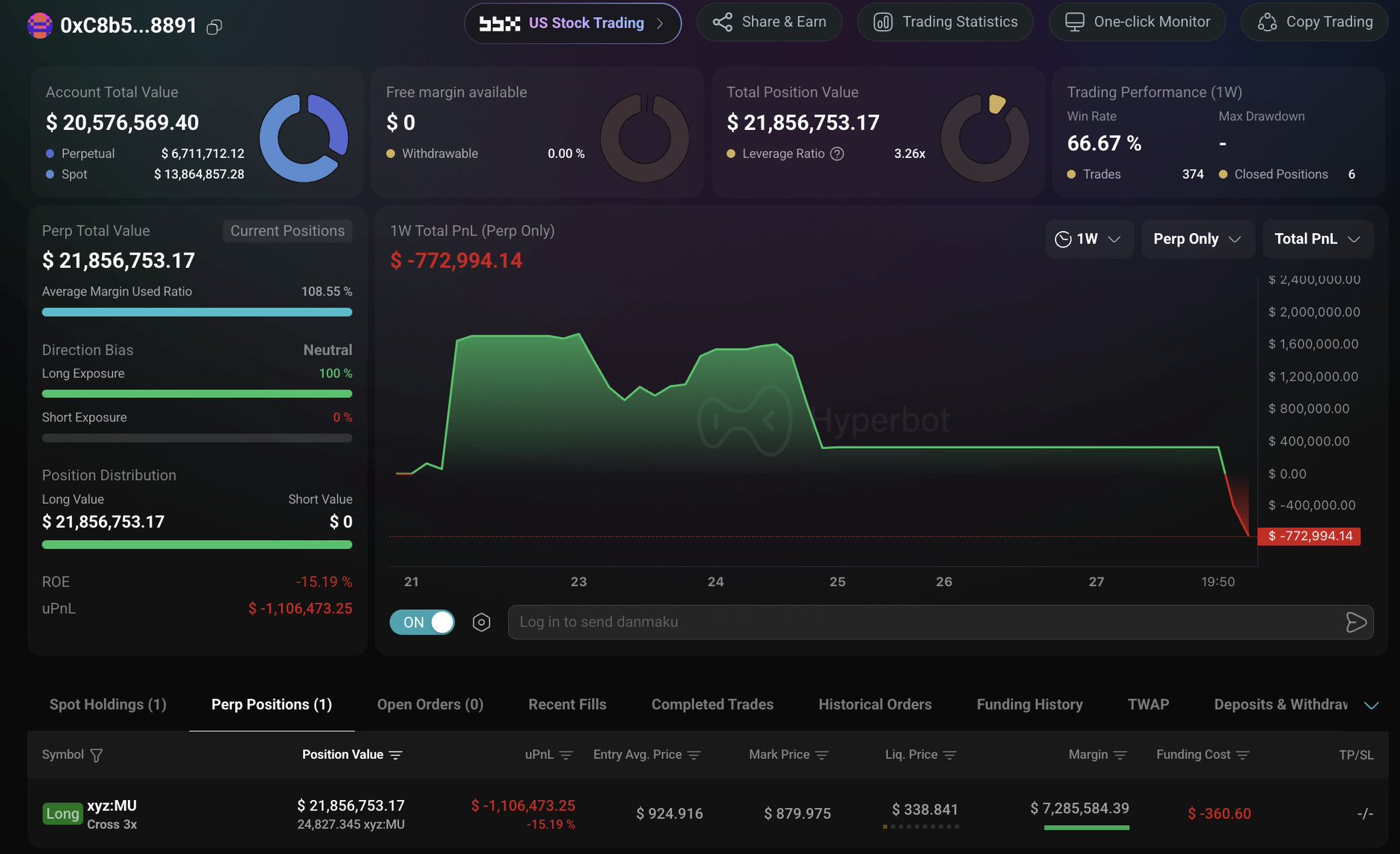Filter positions by Symbol funnel icon
Viewport: 1400px width, 854px height.
click(x=96, y=755)
